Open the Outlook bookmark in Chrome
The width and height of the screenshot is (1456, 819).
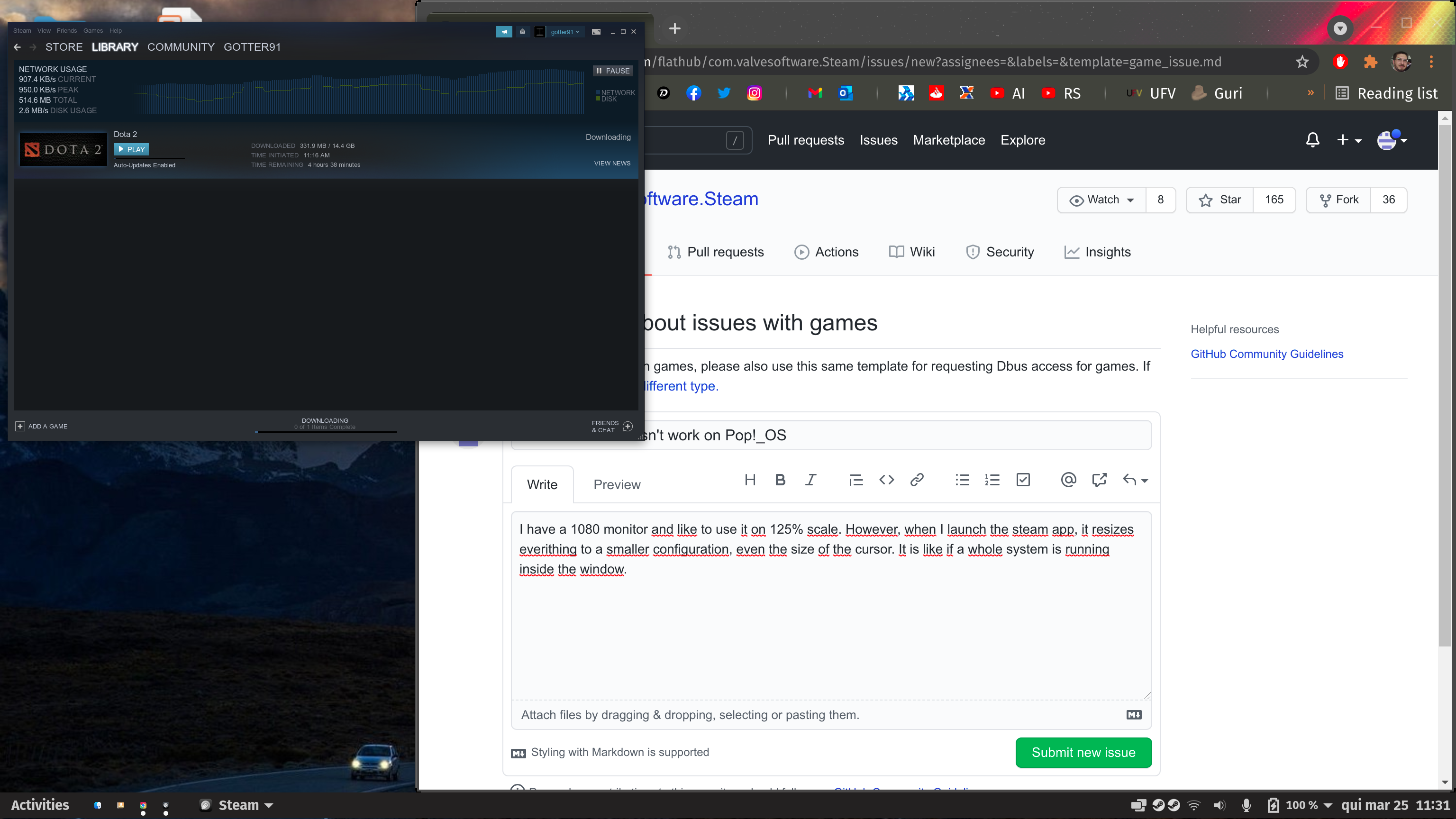846,93
